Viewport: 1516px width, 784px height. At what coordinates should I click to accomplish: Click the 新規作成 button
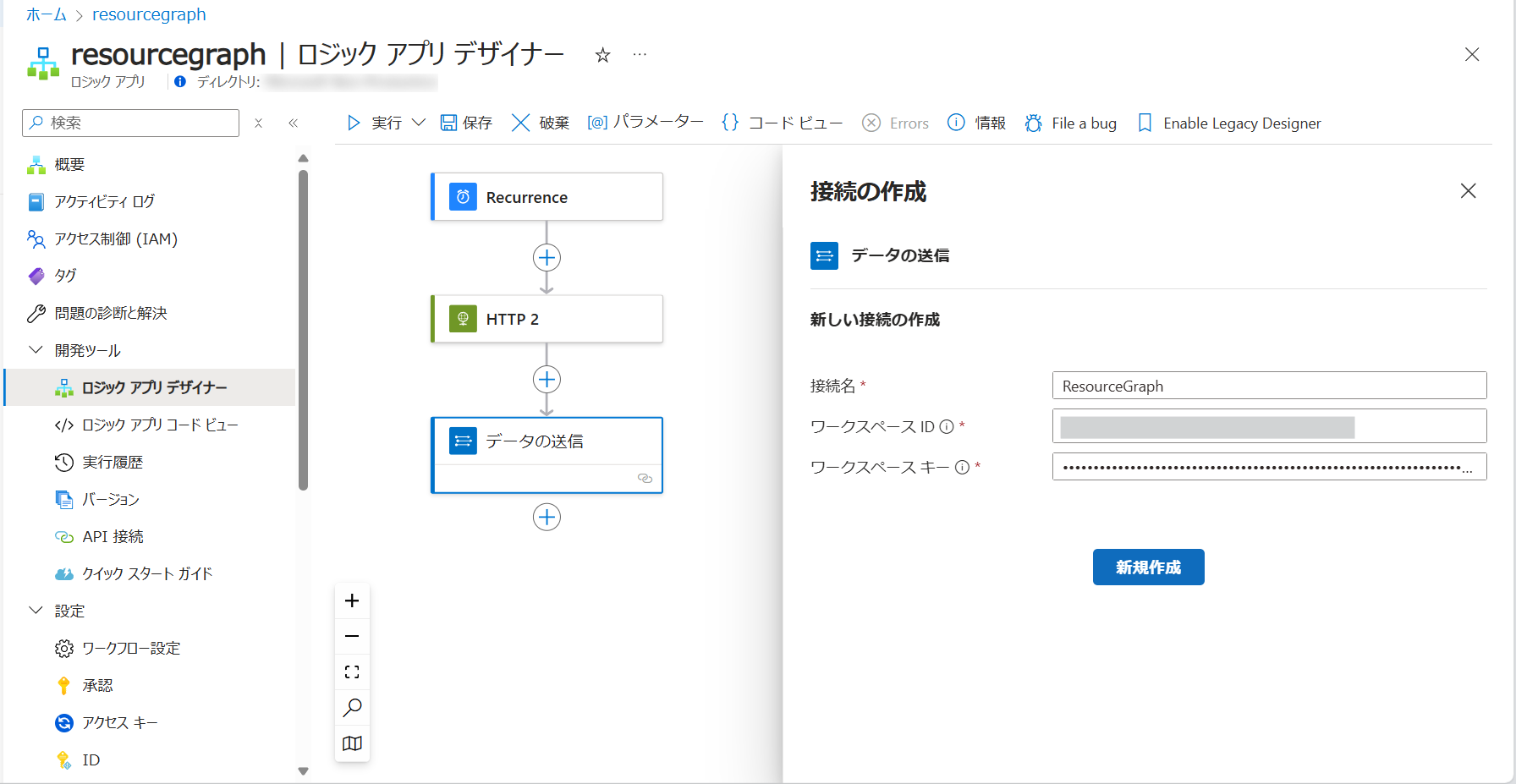1148,567
